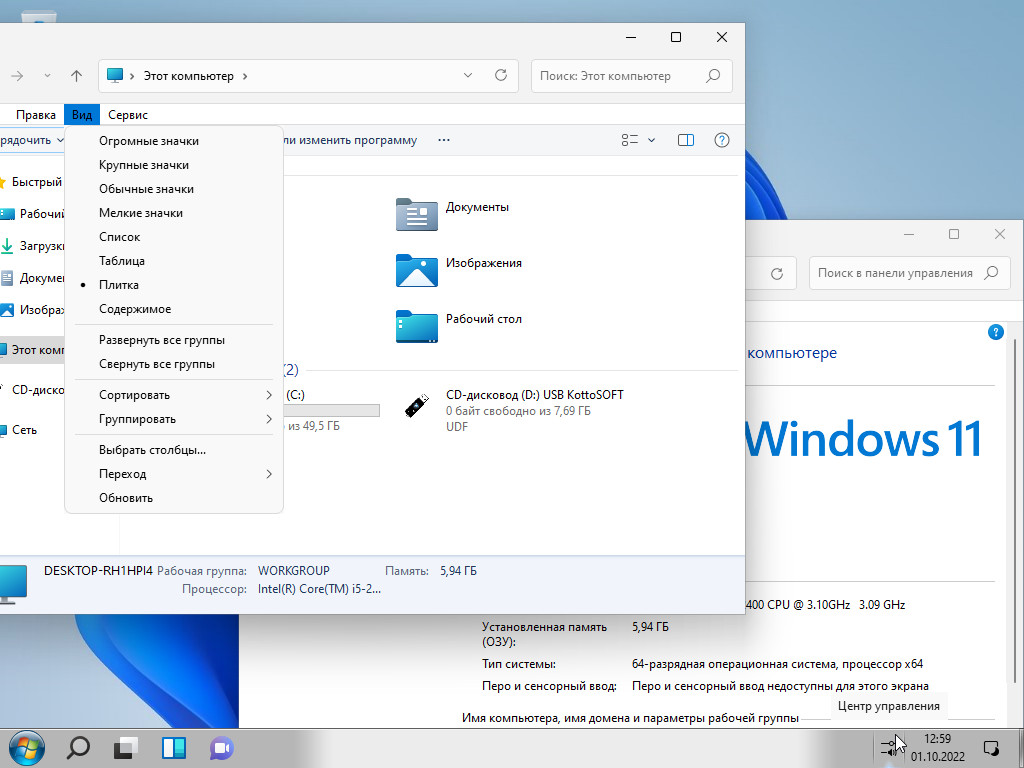Open the notifications icon in the taskbar
Image resolution: width=1024 pixels, height=768 pixels.
tap(991, 748)
